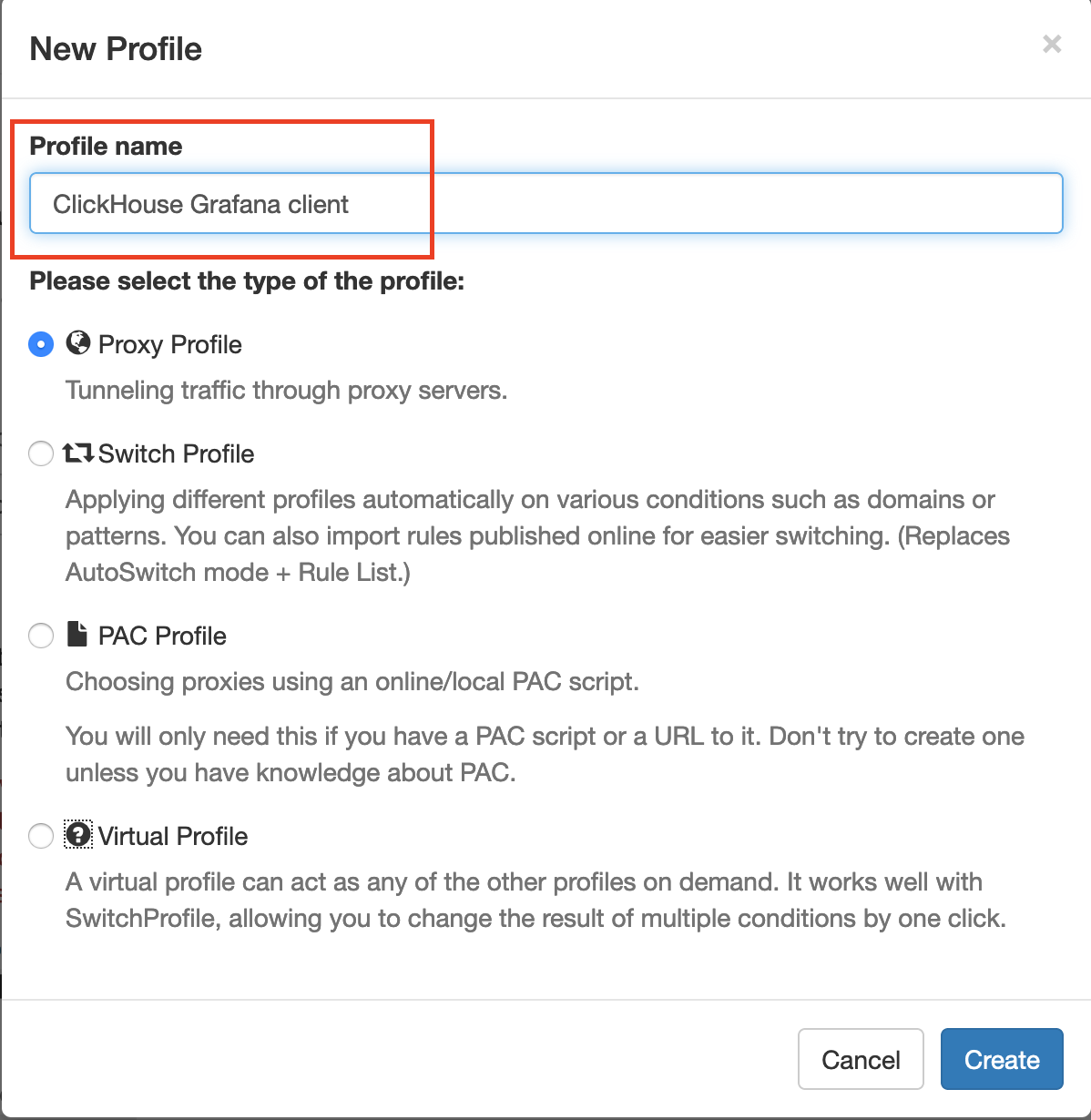
Task: Focus the Profile name text field
Action: (x=546, y=203)
